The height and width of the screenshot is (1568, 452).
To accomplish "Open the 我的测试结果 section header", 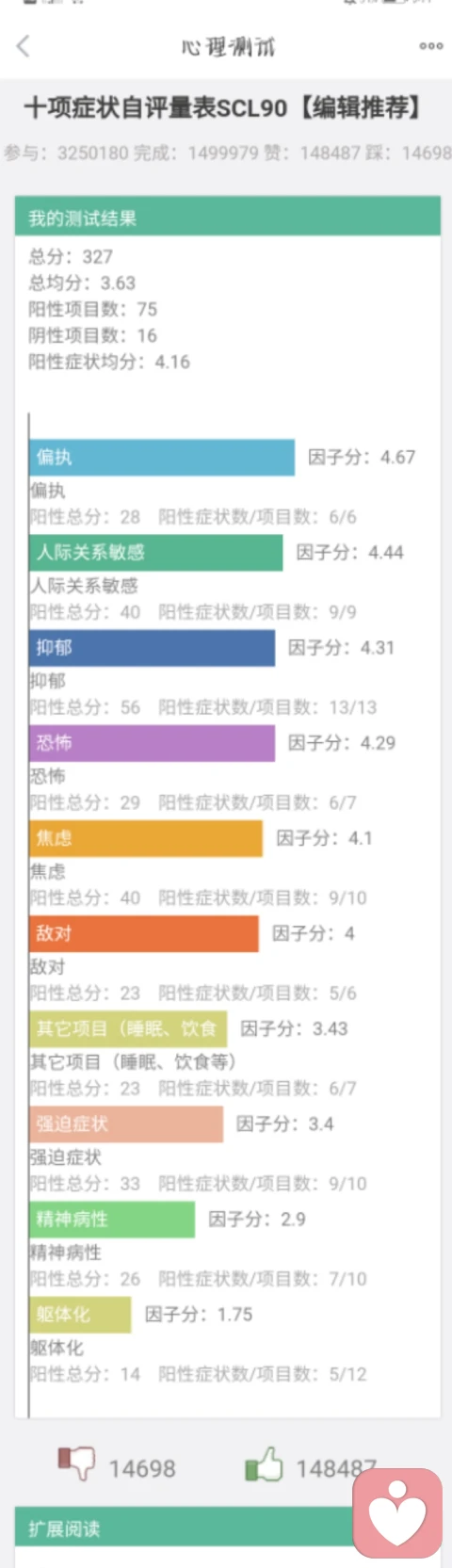I will [228, 218].
